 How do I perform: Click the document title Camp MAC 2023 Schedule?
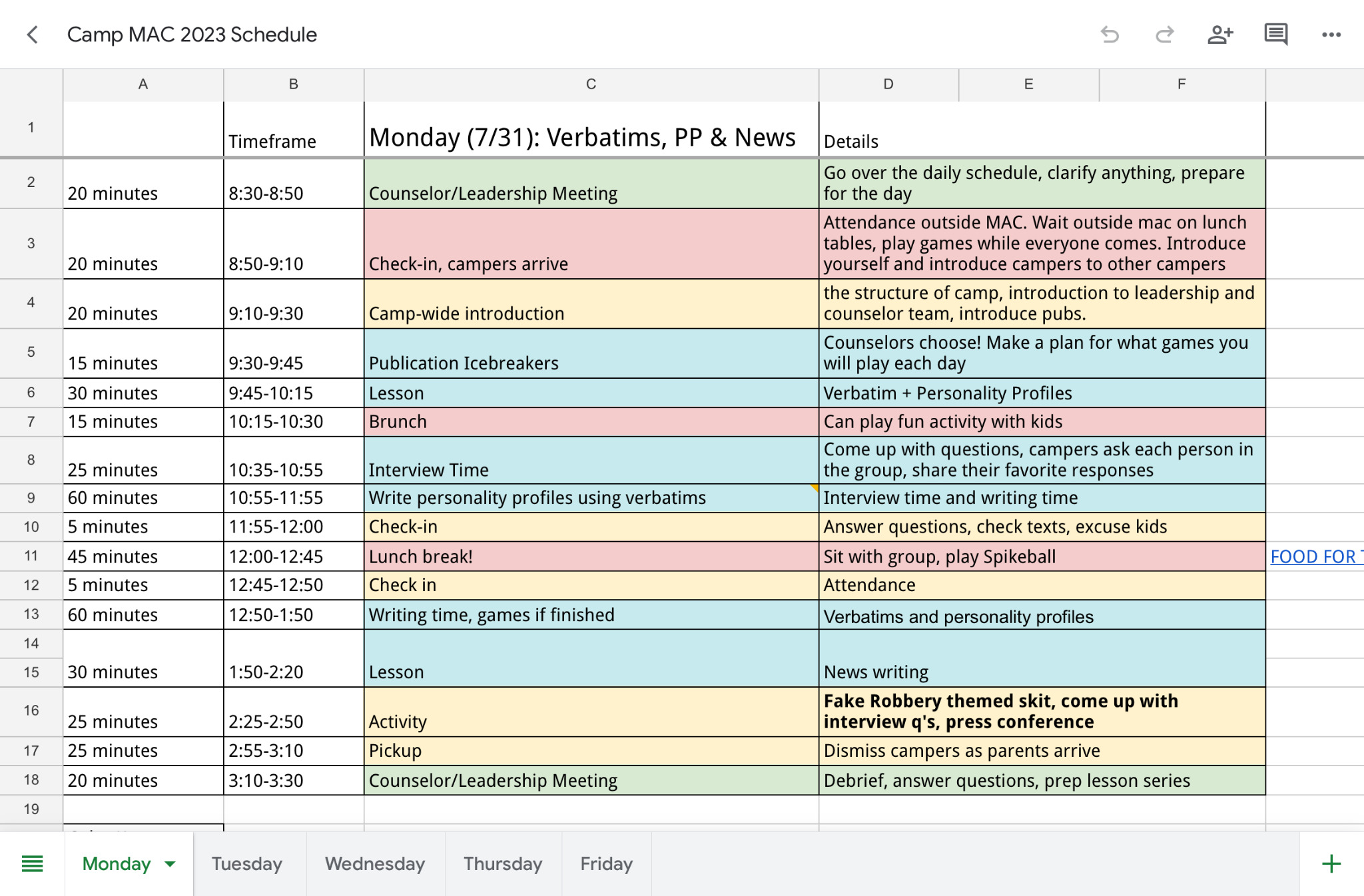(x=192, y=35)
